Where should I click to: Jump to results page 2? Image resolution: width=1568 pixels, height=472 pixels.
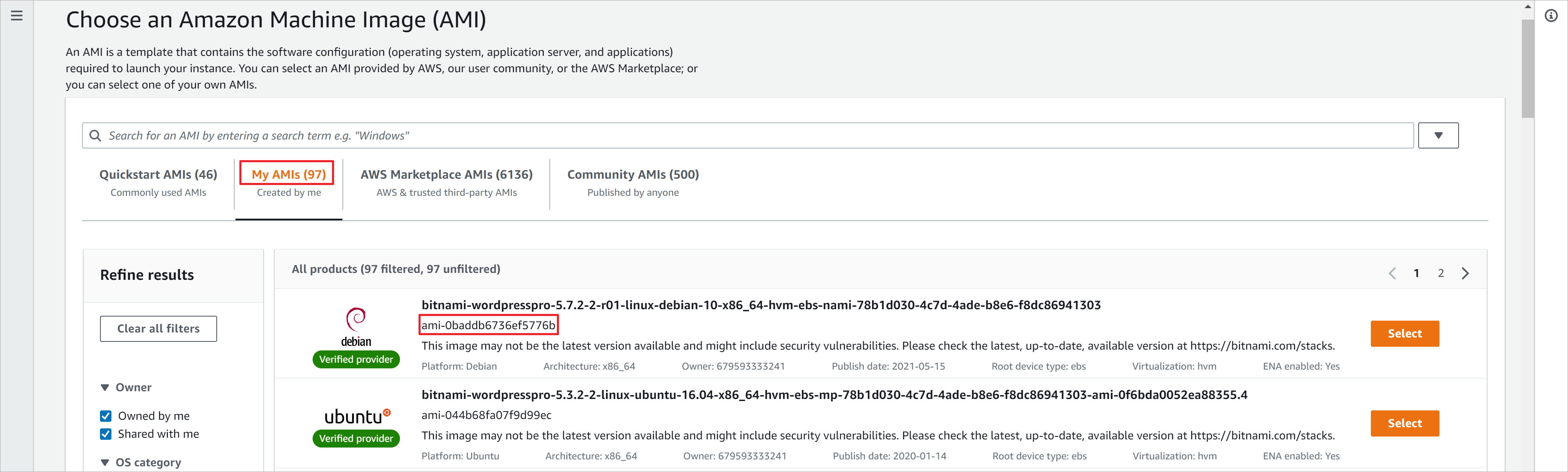pyautogui.click(x=1441, y=273)
